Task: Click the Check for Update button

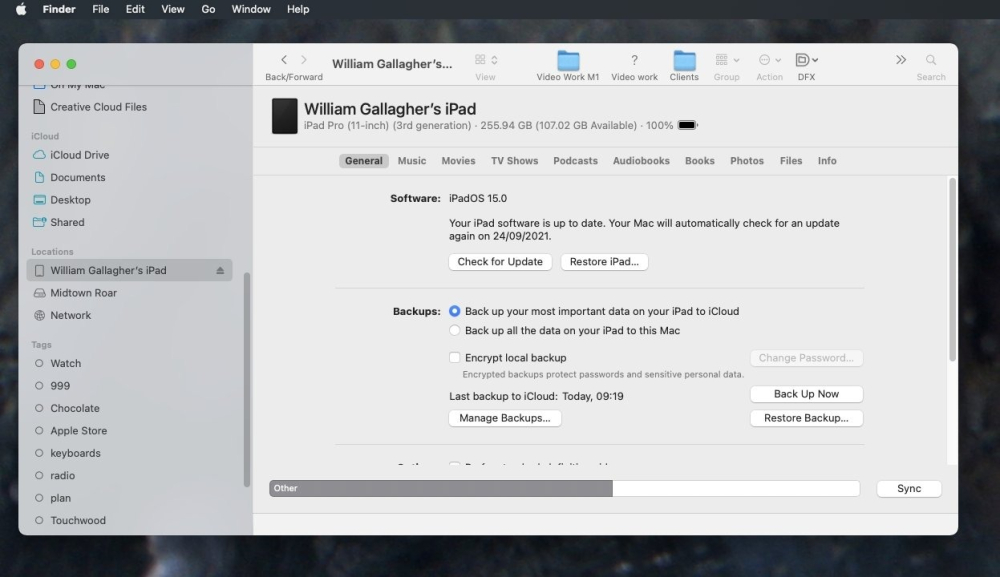Action: 500,262
